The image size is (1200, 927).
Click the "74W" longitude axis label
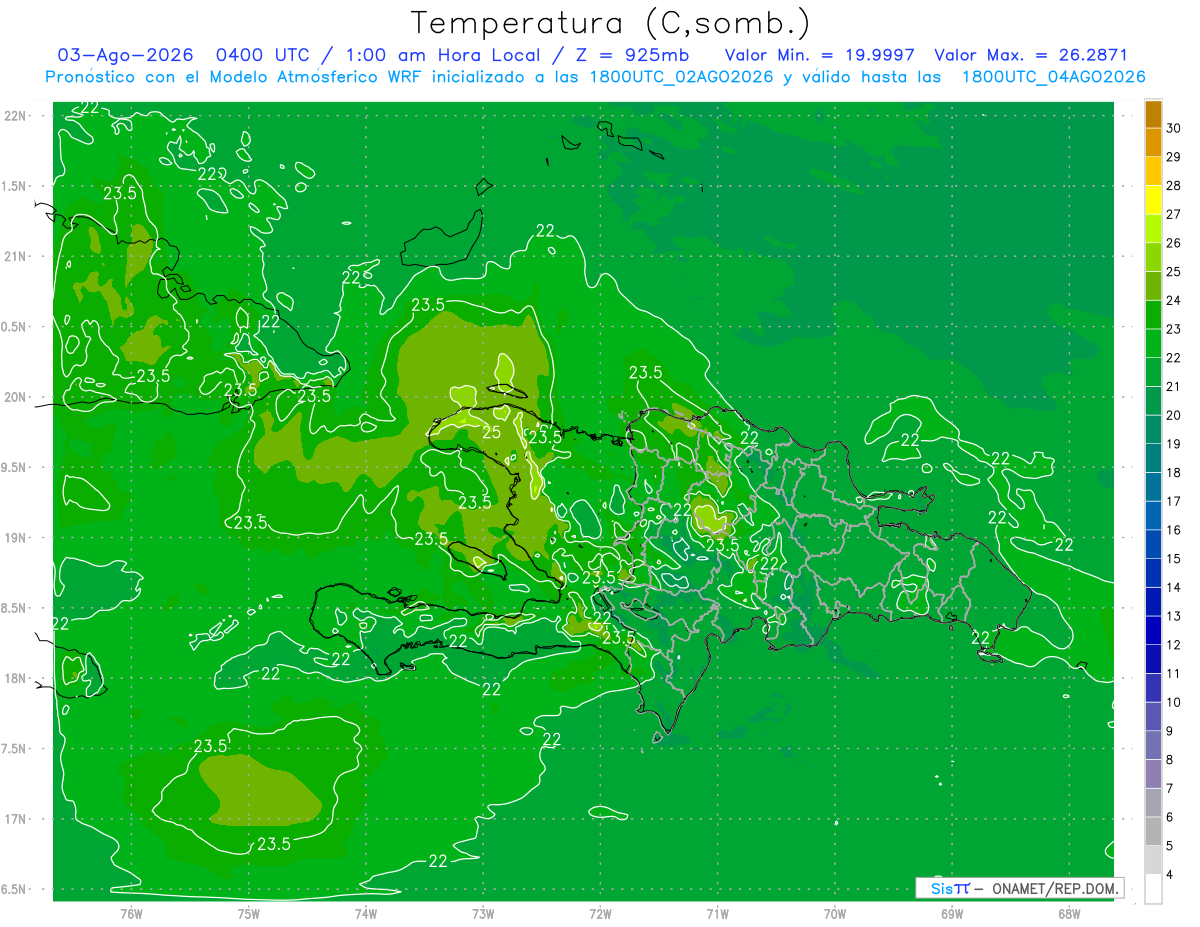[x=366, y=913]
